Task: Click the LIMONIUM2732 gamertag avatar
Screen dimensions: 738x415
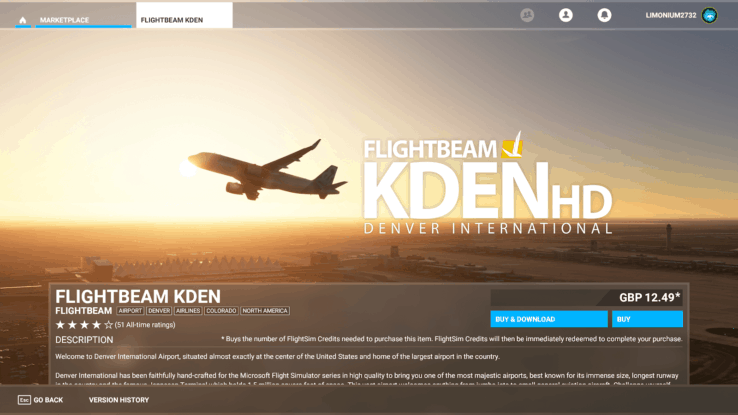Action: (x=709, y=15)
